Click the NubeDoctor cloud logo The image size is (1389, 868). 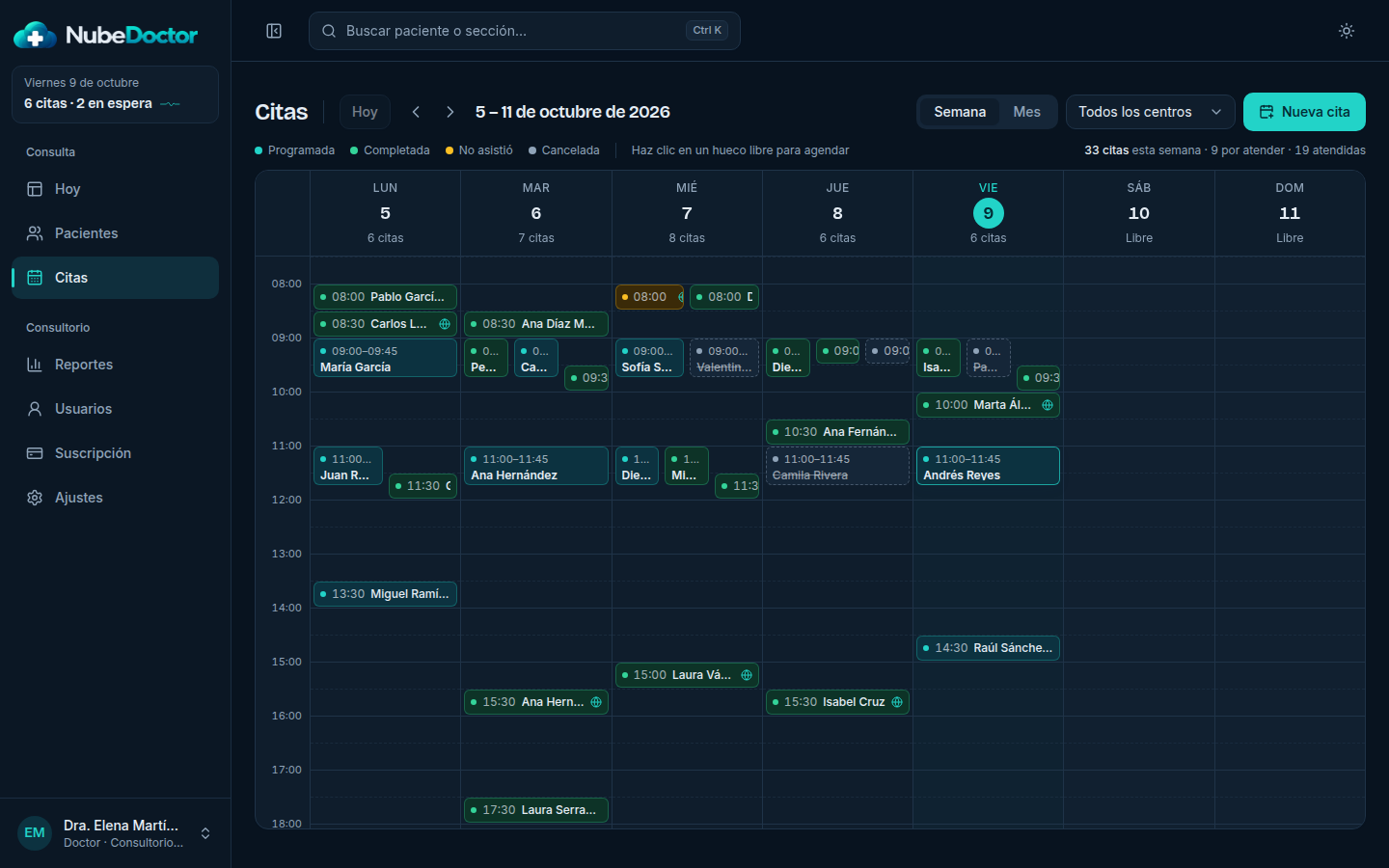click(35, 36)
